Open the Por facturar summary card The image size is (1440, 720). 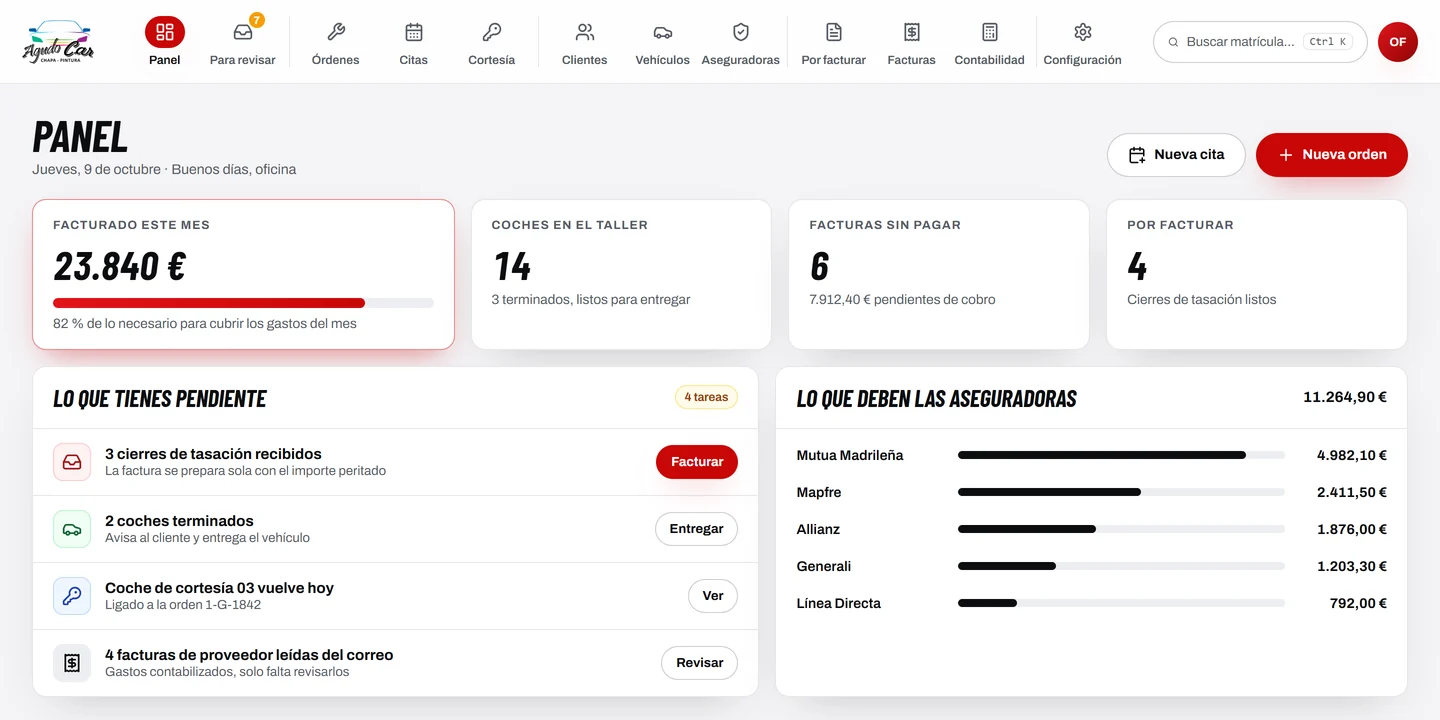[x=1257, y=274]
